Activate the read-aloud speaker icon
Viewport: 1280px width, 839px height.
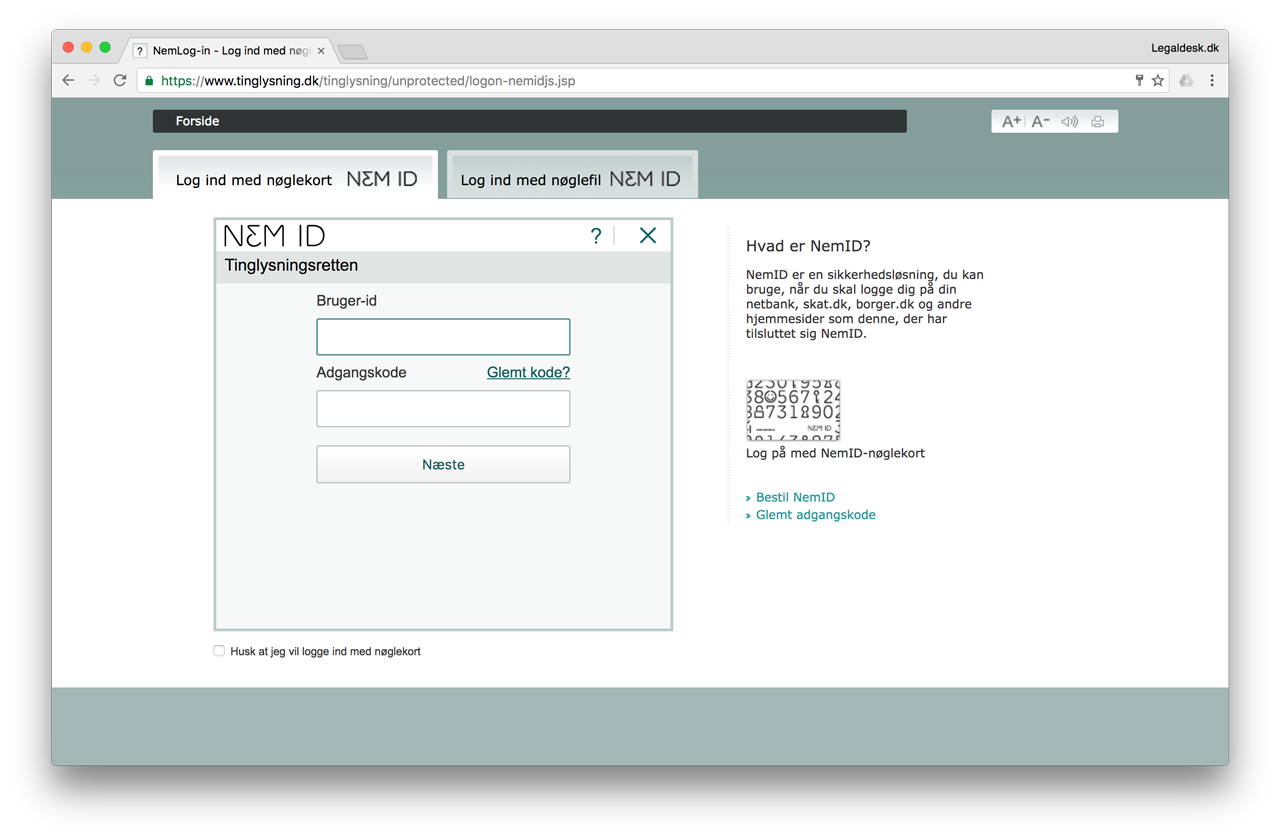[x=1069, y=122]
